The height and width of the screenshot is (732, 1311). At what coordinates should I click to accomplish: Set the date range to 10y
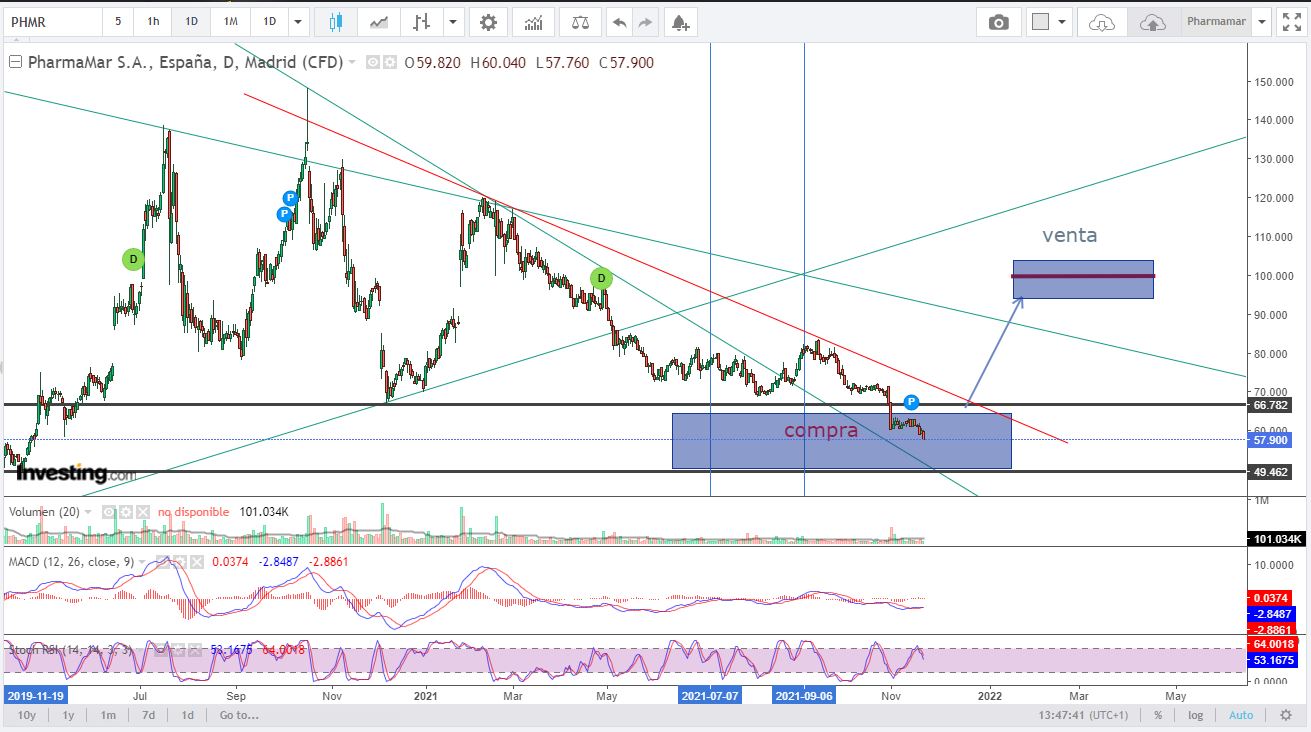click(x=27, y=715)
